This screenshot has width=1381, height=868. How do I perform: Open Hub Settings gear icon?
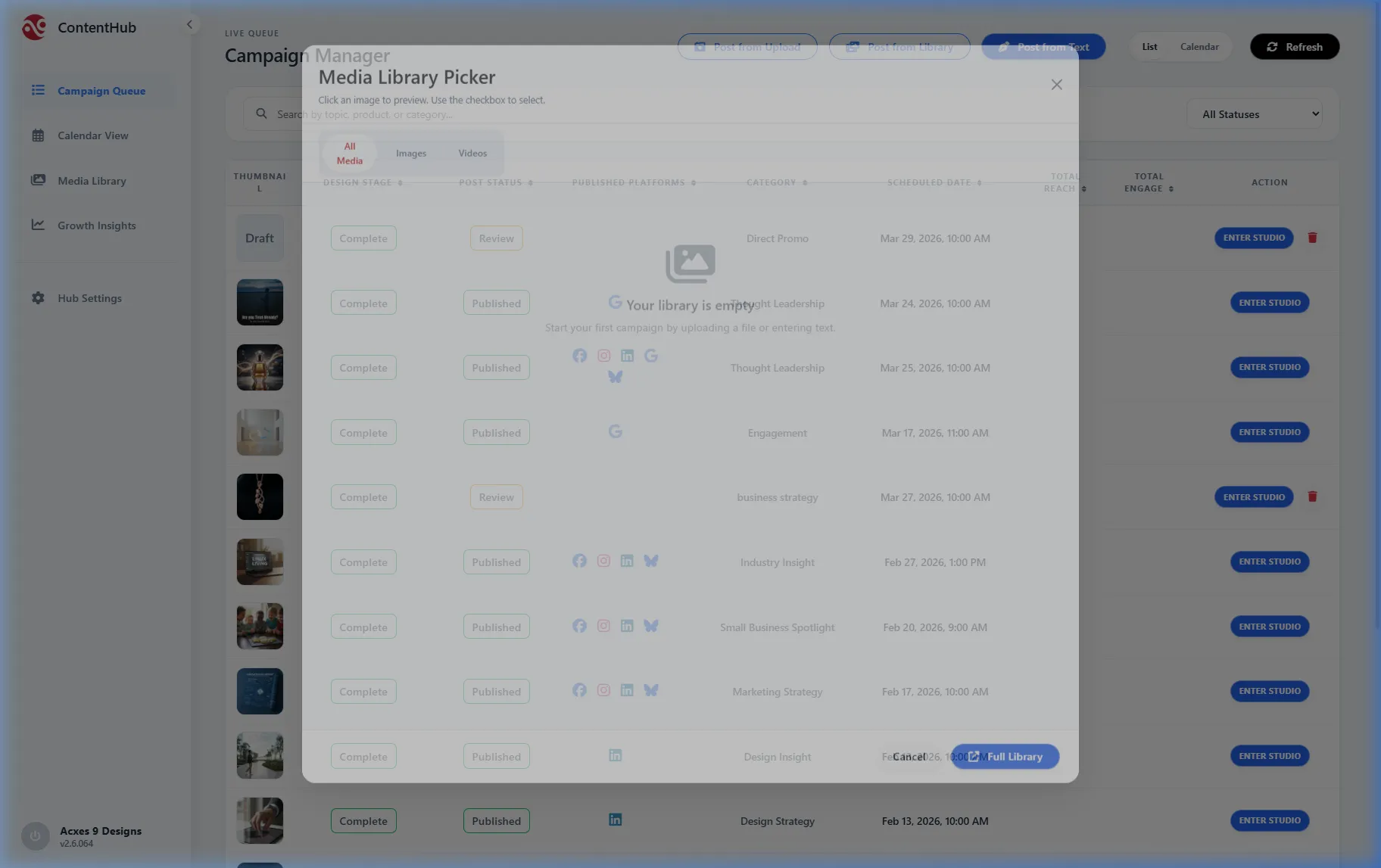[x=38, y=298]
